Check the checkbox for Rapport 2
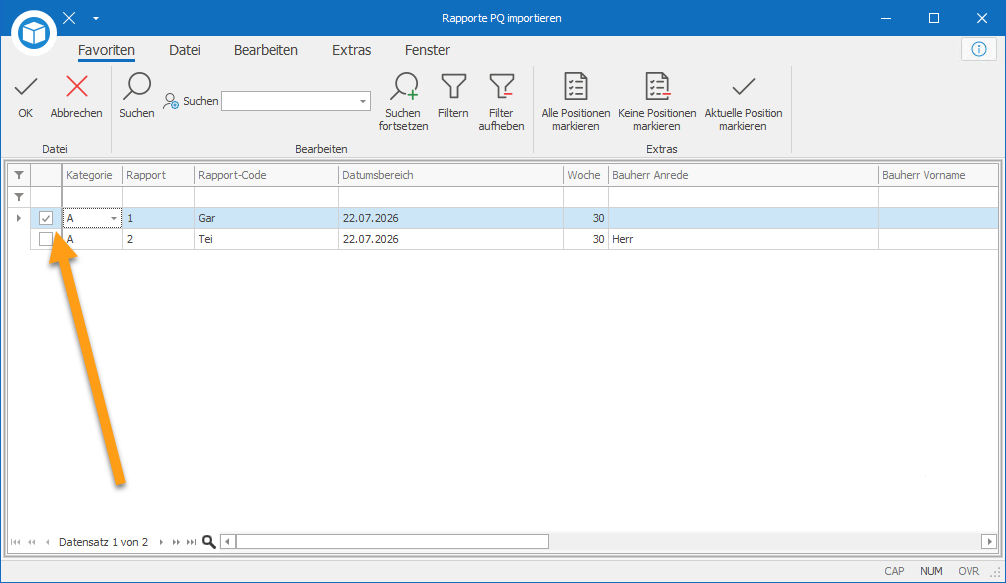 46,239
